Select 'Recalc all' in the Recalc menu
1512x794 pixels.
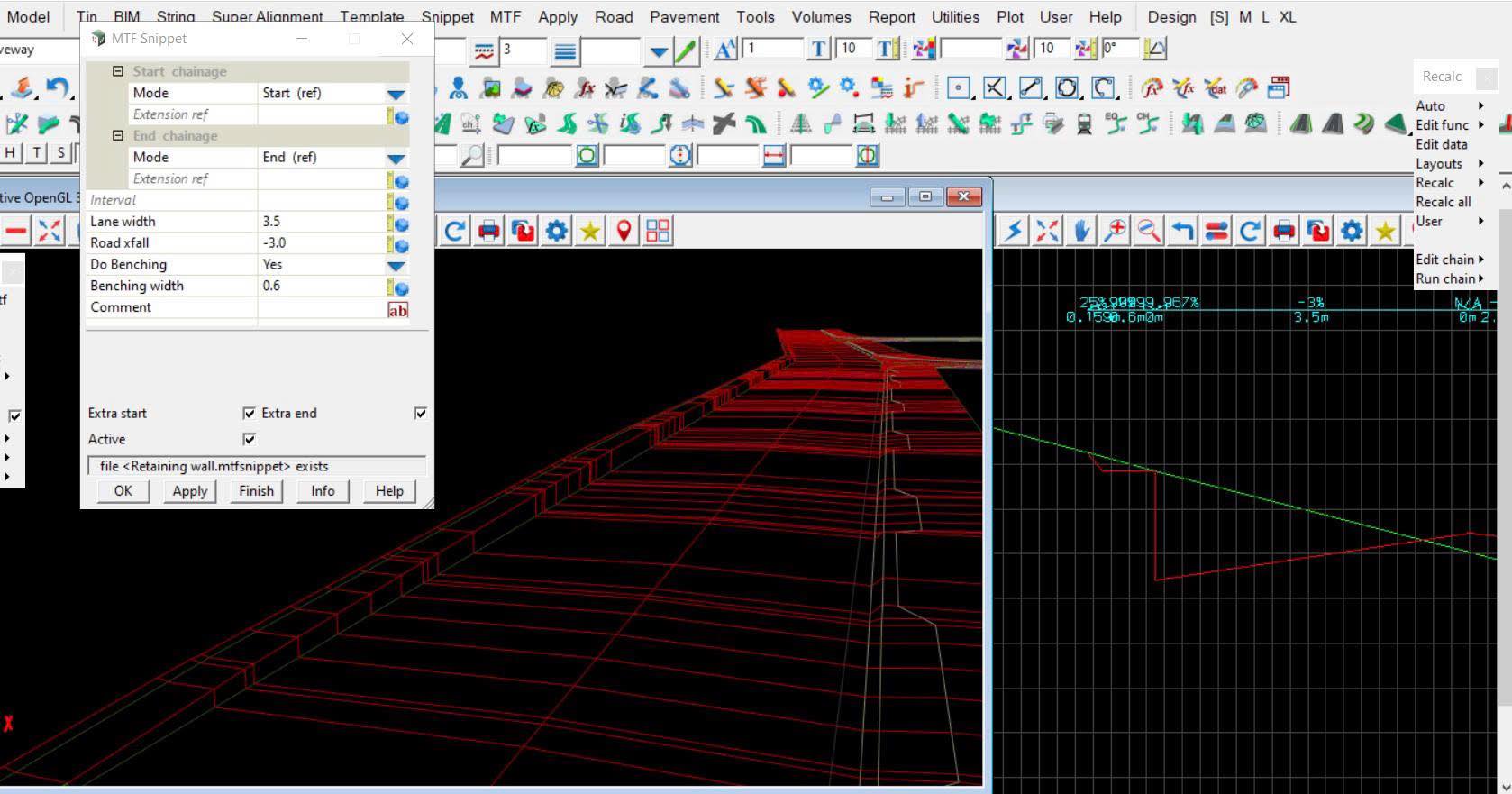coord(1444,202)
